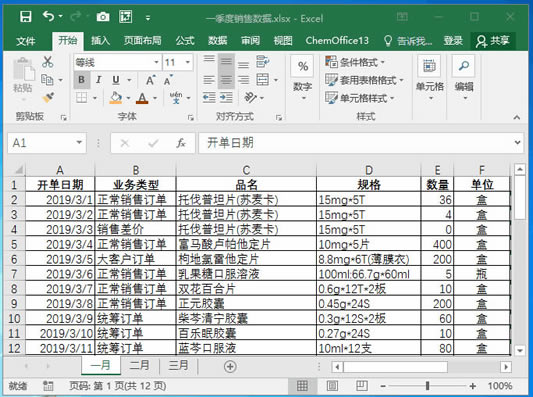The image size is (533, 397).
Task: Open the 文件 File tab
Action: pyautogui.click(x=26, y=41)
